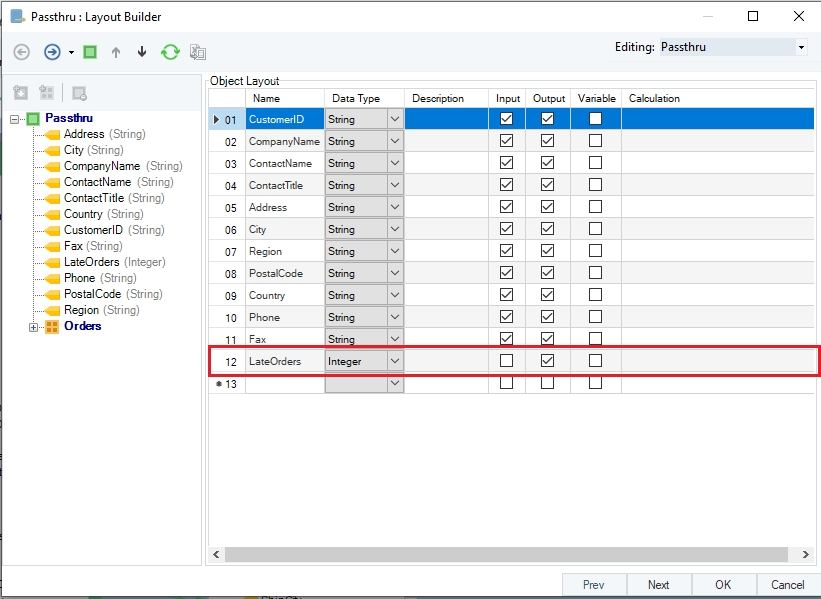
Task: Uncheck the Output checkbox for CustomerID
Action: (x=547, y=119)
